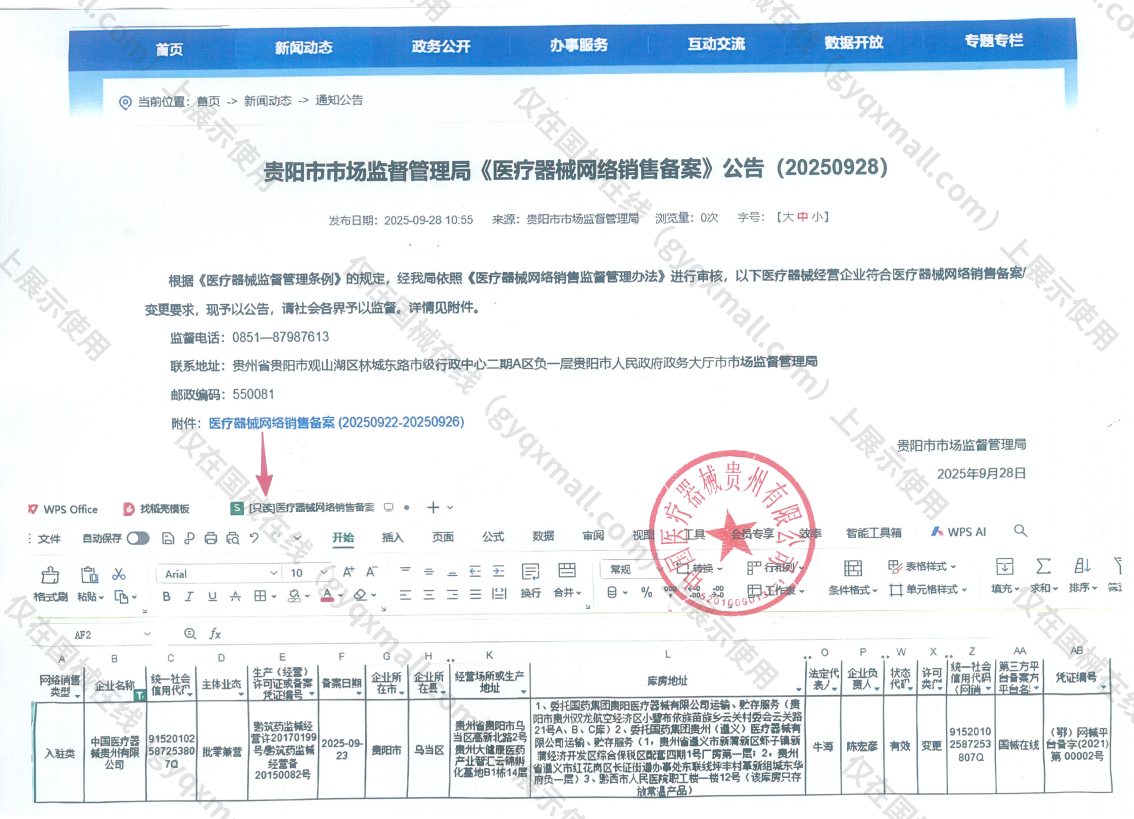This screenshot has height=819, width=1134.
Task: Click the Decrease indent icon
Action: coord(475,572)
